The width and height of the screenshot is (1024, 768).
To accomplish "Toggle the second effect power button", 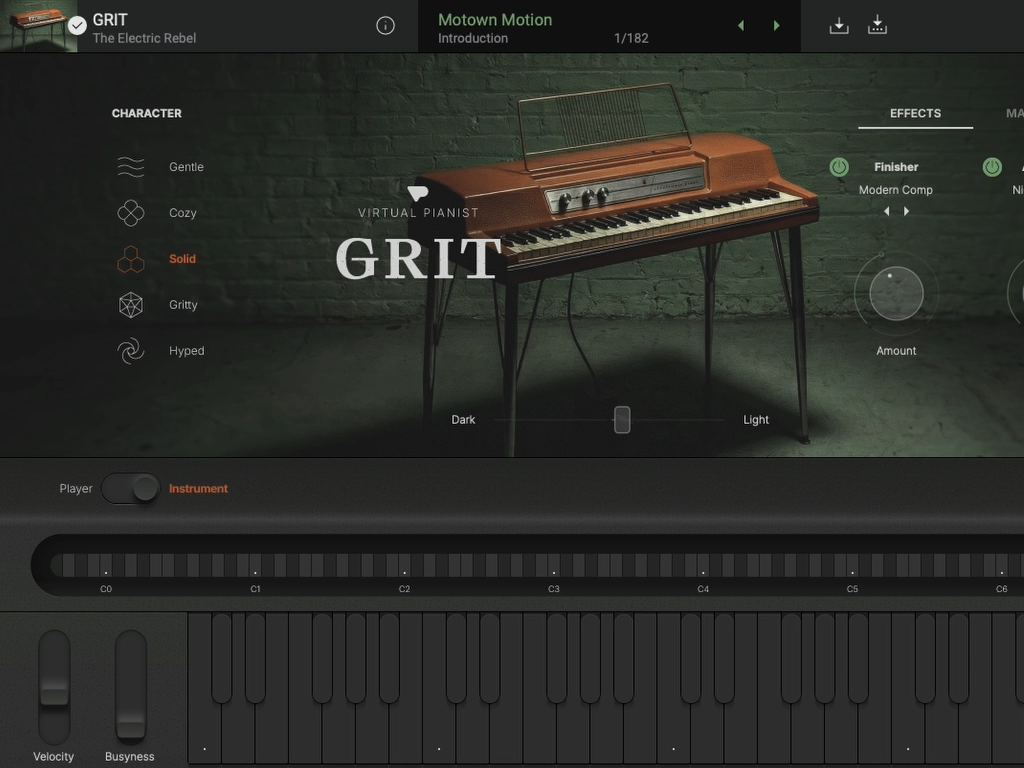I will point(992,167).
